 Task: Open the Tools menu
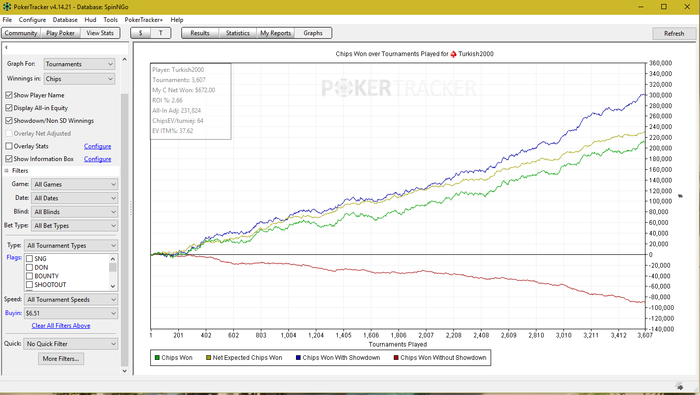[110, 20]
